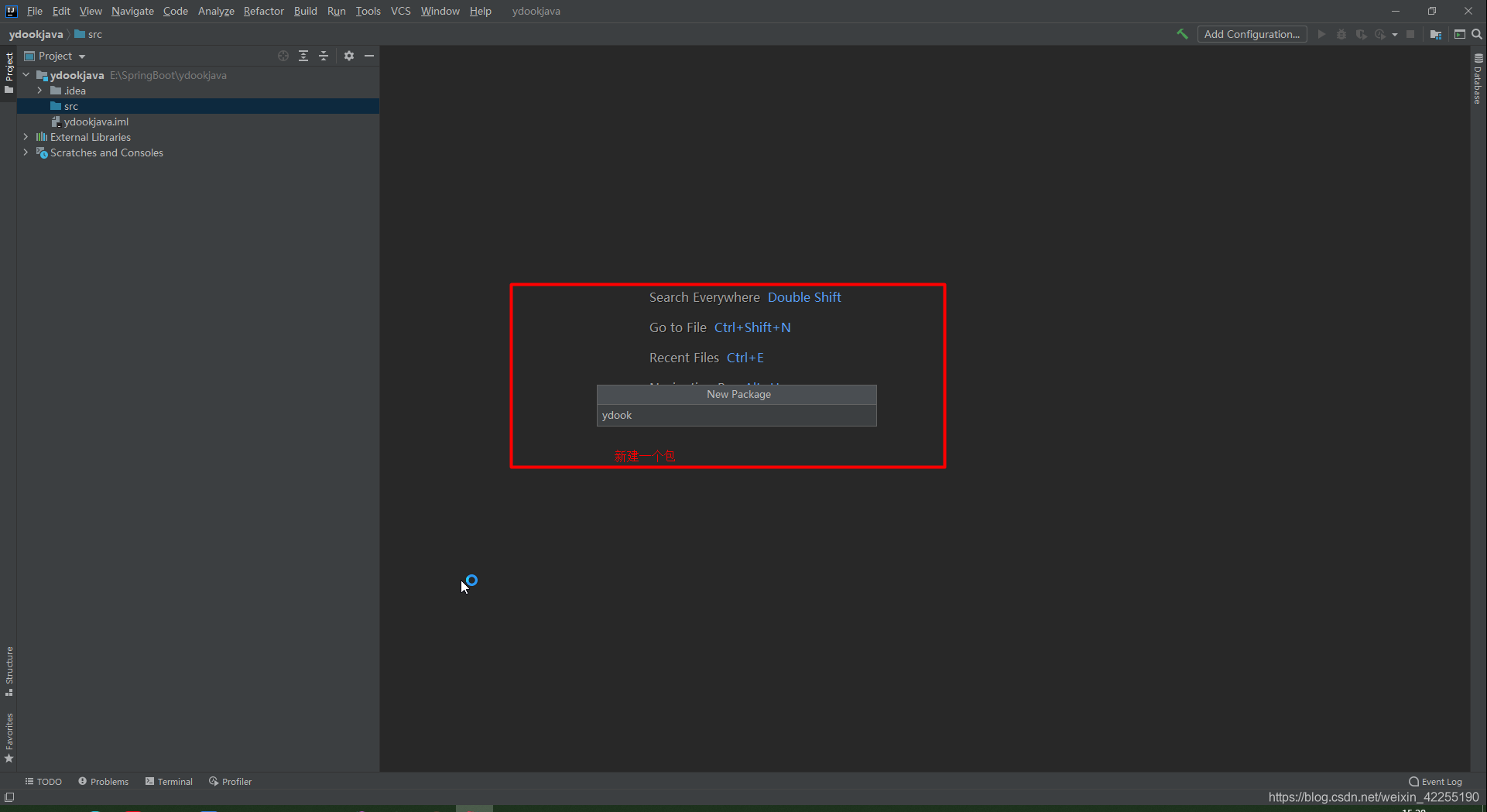Click the IntelliJ IDEA logo icon

tap(12, 11)
